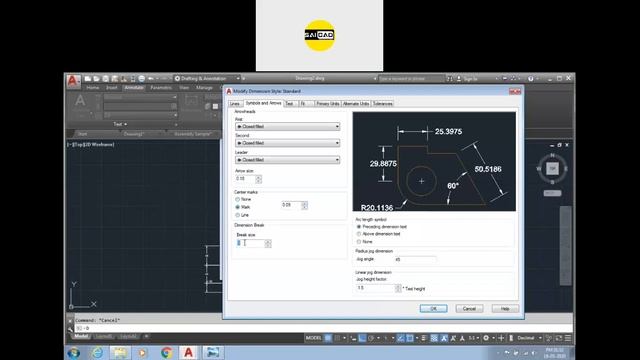Select the Mark center mark radio button

coord(238,207)
